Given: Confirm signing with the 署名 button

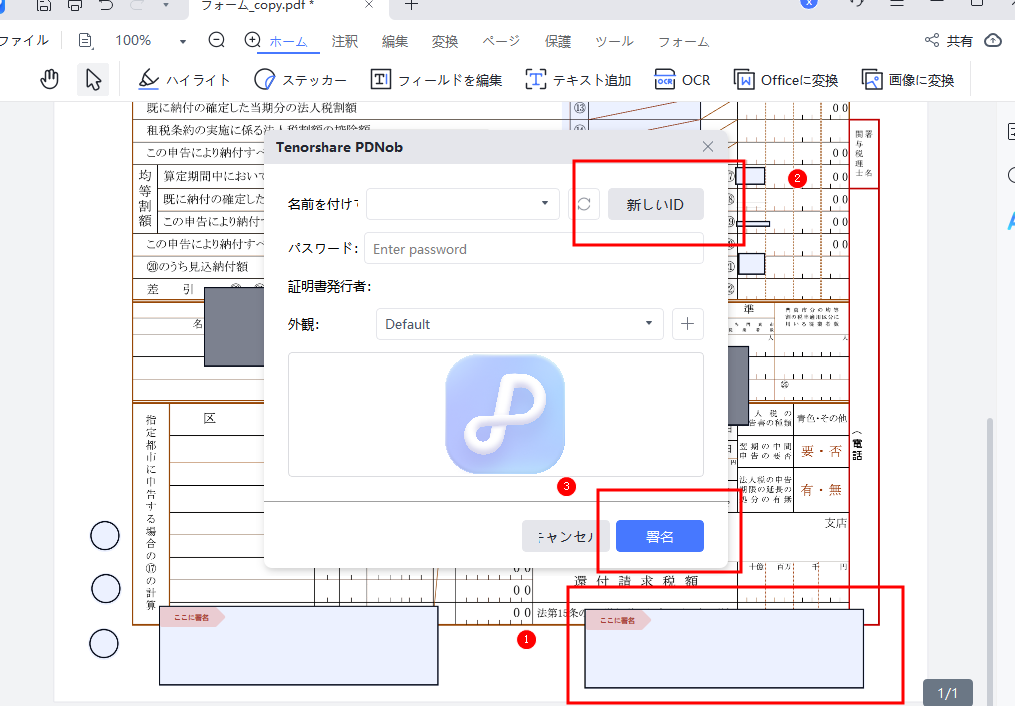Looking at the screenshot, I should [x=659, y=536].
